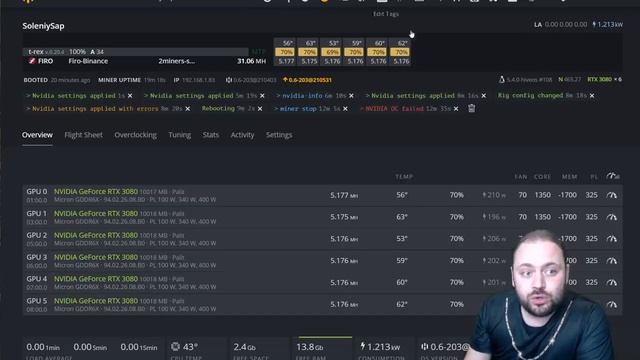
Task: Dismiss 'Nvidia settings applied with errors' notification
Action: [187, 109]
